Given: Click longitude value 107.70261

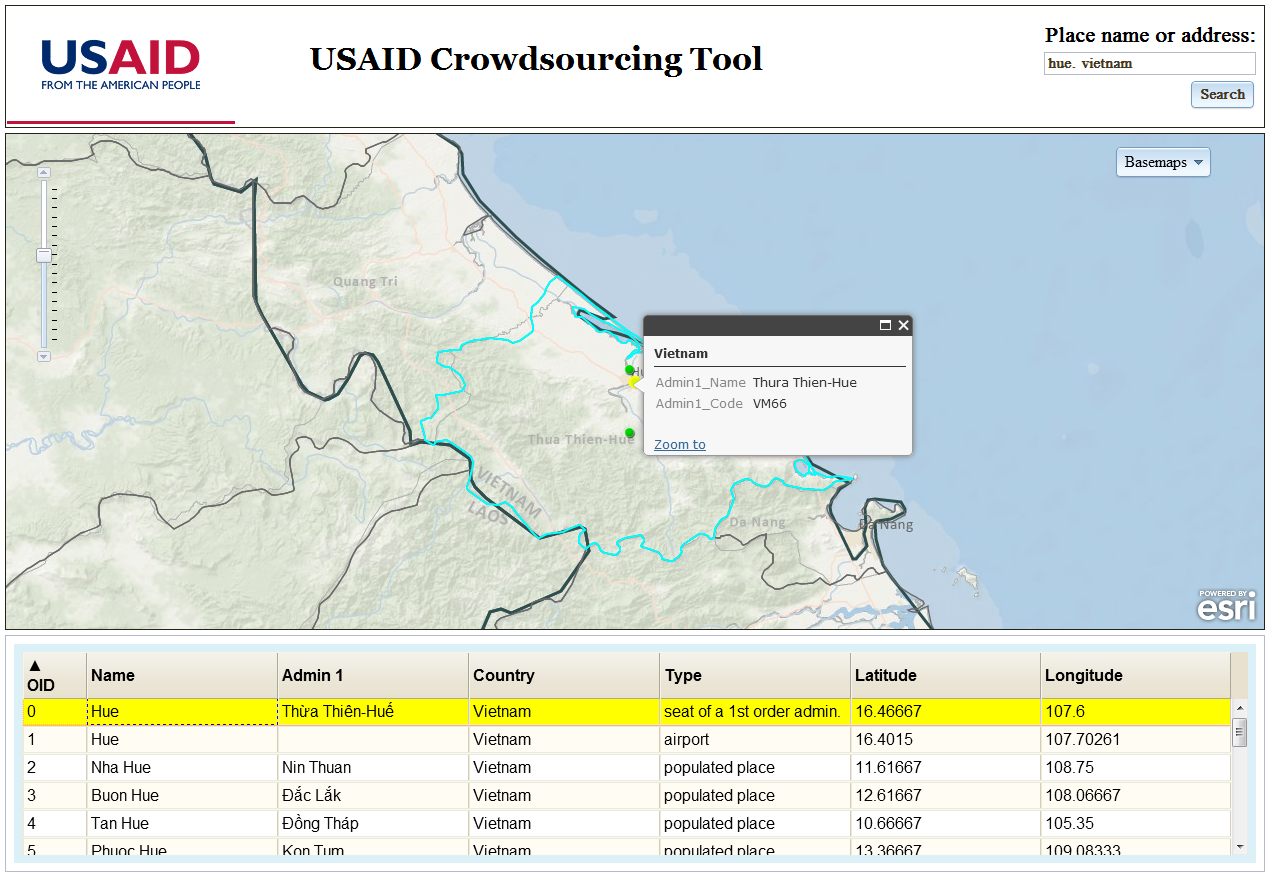Looking at the screenshot, I should 1135,740.
